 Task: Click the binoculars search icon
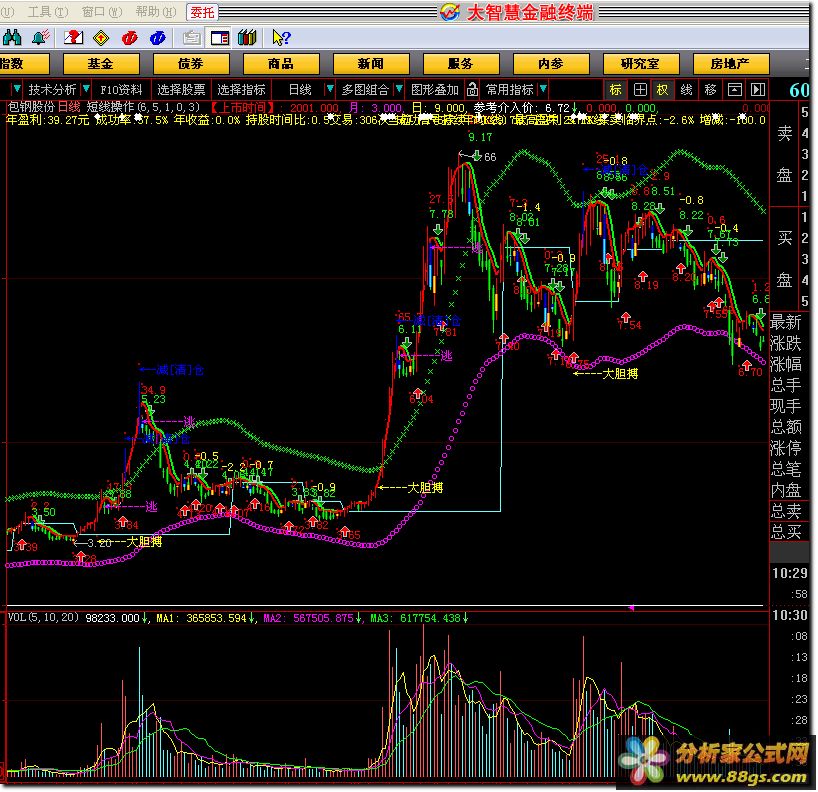point(11,38)
